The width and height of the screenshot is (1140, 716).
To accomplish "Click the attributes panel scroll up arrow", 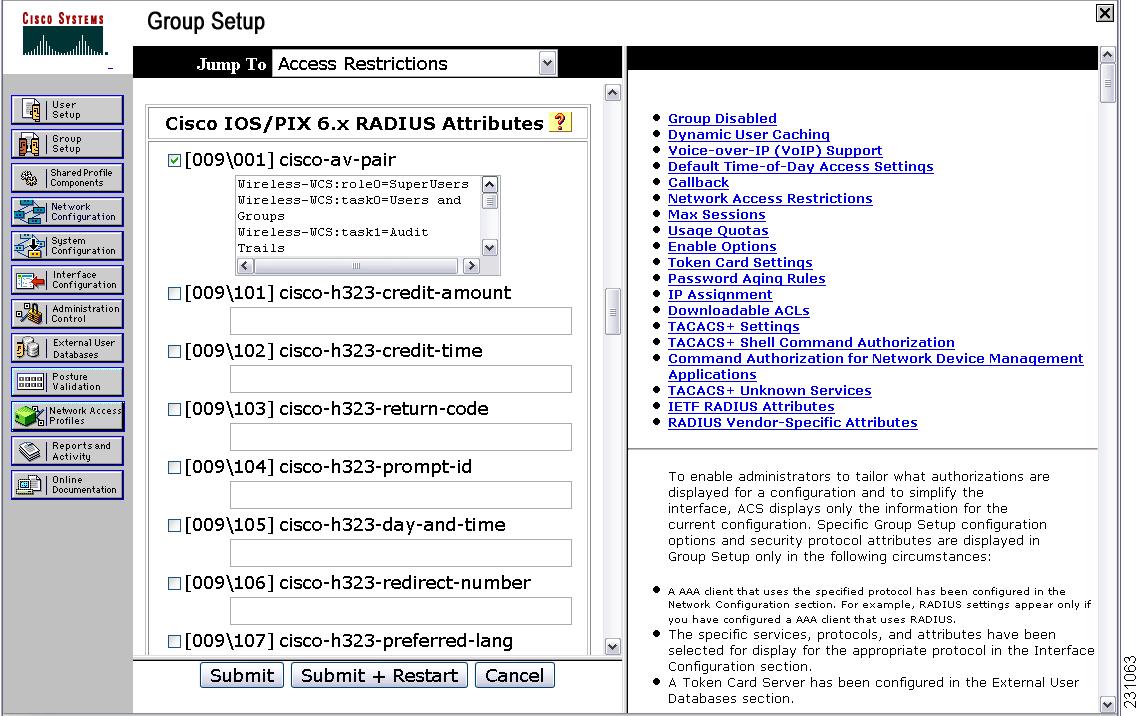I will point(613,92).
